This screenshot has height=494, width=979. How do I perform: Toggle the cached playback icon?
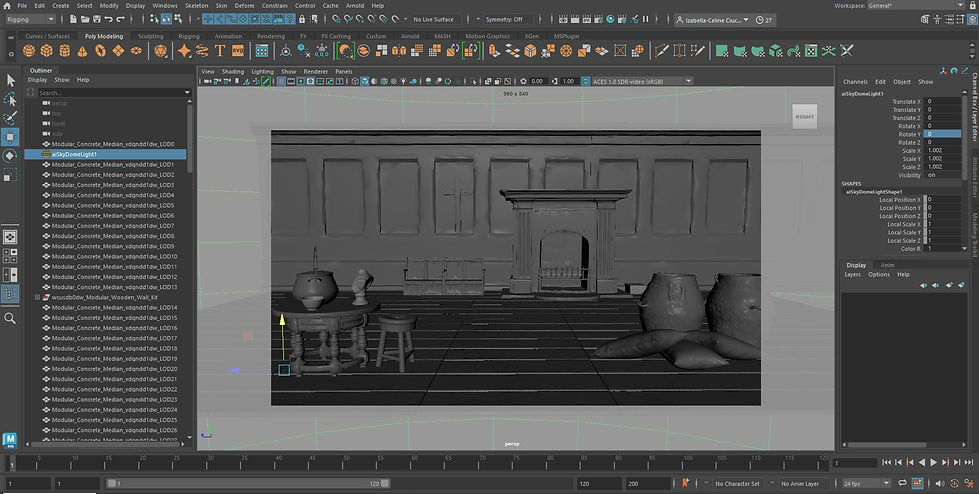click(x=917, y=483)
